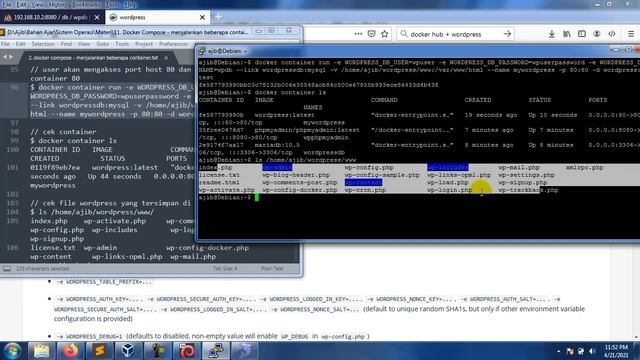Open a new Firefox tab with plus

[218, 17]
